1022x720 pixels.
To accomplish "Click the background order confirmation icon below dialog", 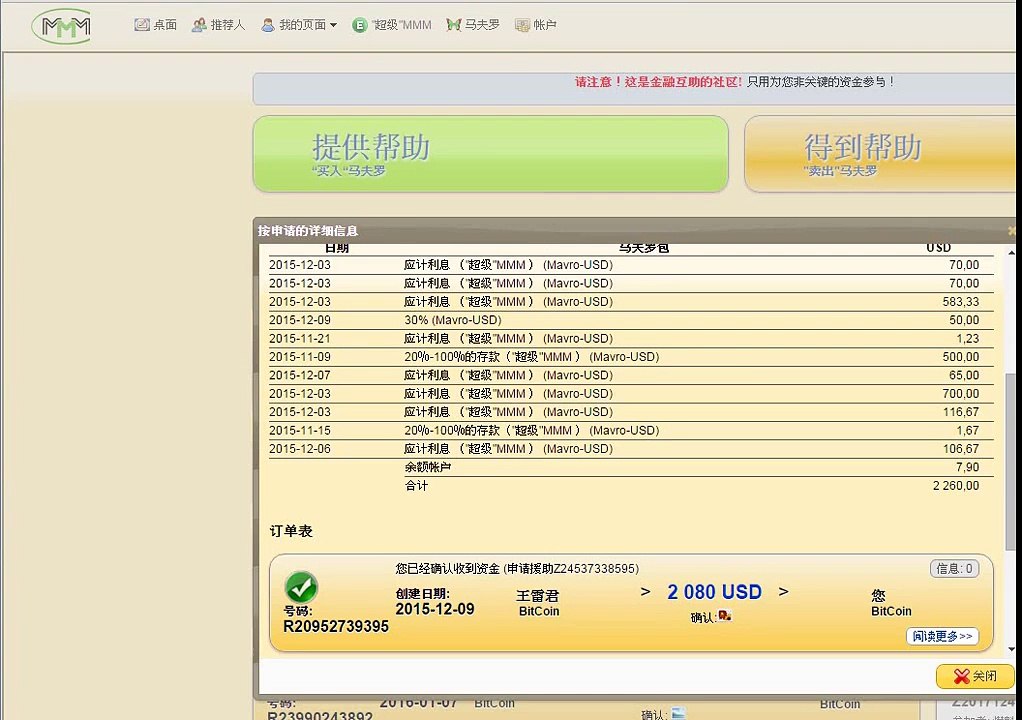I will click(x=679, y=713).
